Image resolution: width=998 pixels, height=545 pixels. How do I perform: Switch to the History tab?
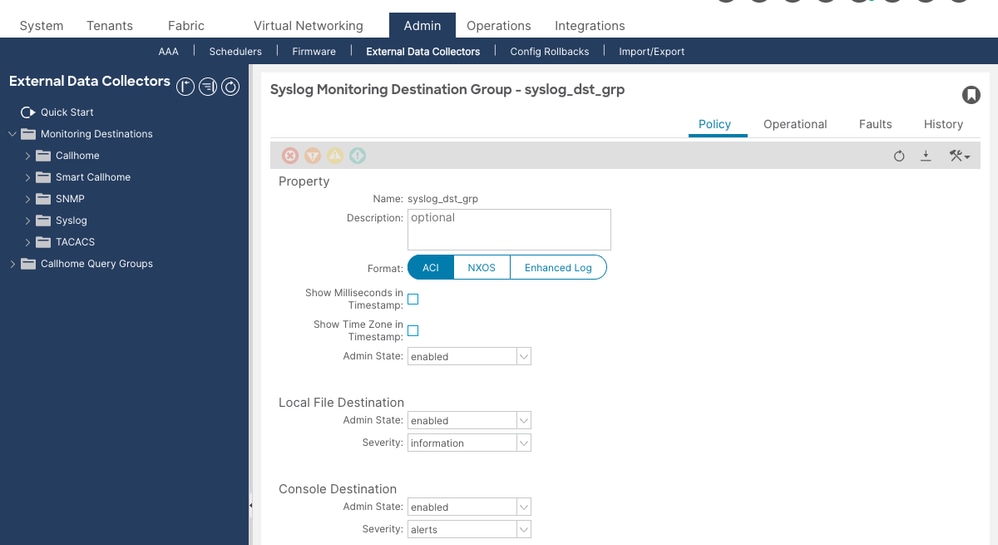943,124
